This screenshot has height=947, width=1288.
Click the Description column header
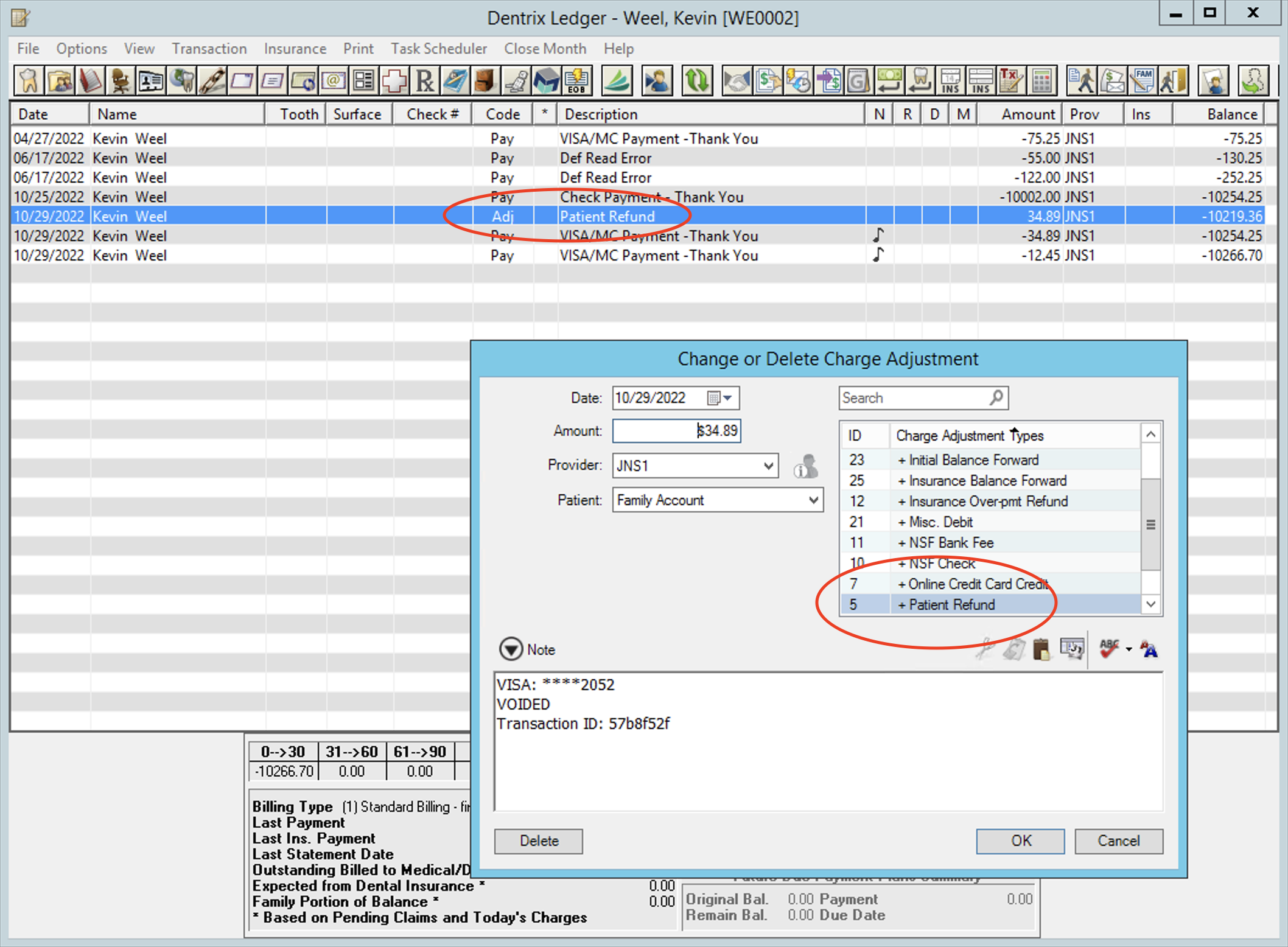tap(711, 114)
